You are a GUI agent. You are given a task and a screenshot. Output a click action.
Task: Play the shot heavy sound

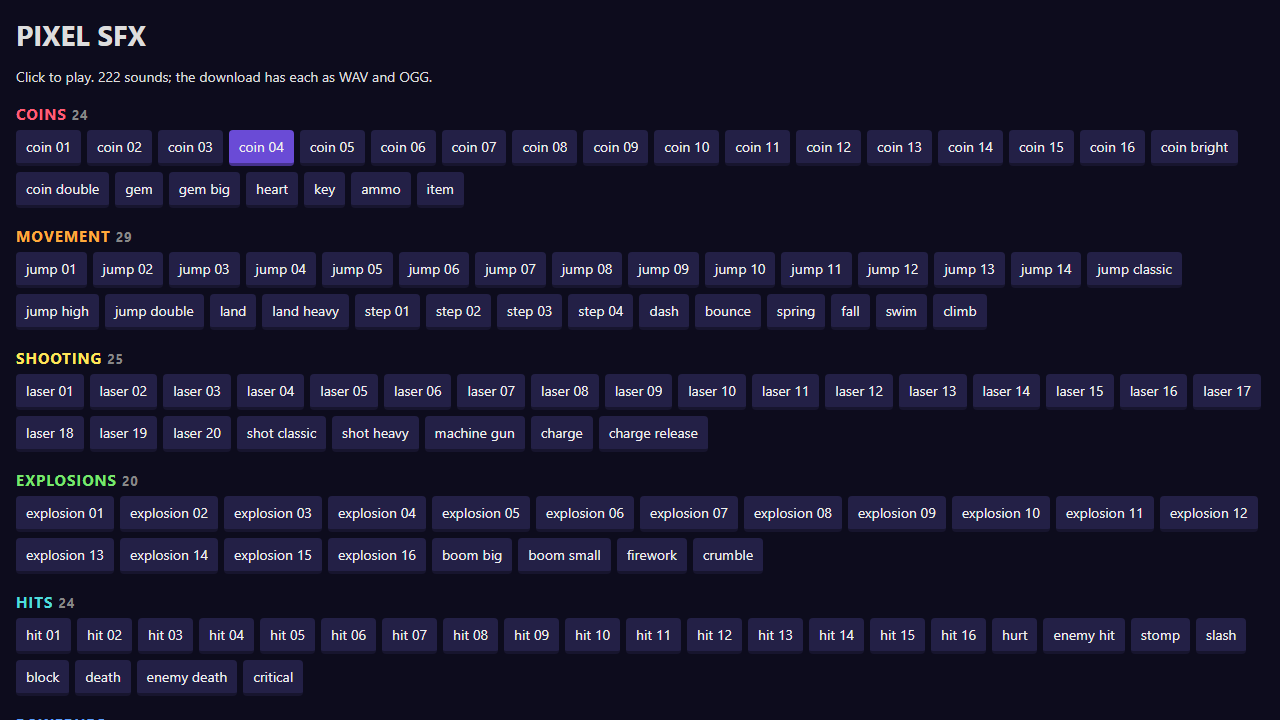[375, 433]
